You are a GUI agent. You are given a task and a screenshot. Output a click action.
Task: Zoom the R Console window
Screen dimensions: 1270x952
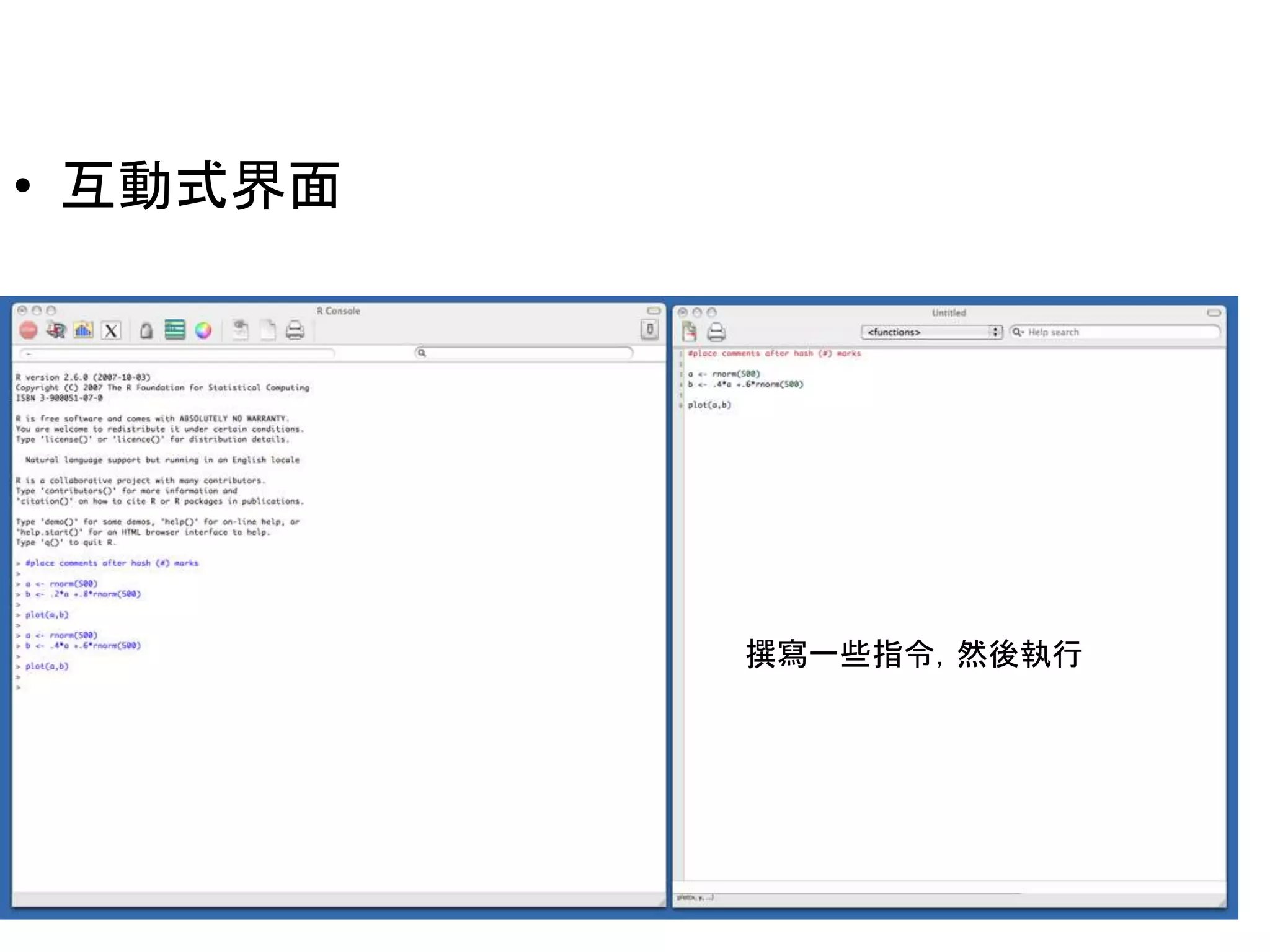click(x=51, y=310)
